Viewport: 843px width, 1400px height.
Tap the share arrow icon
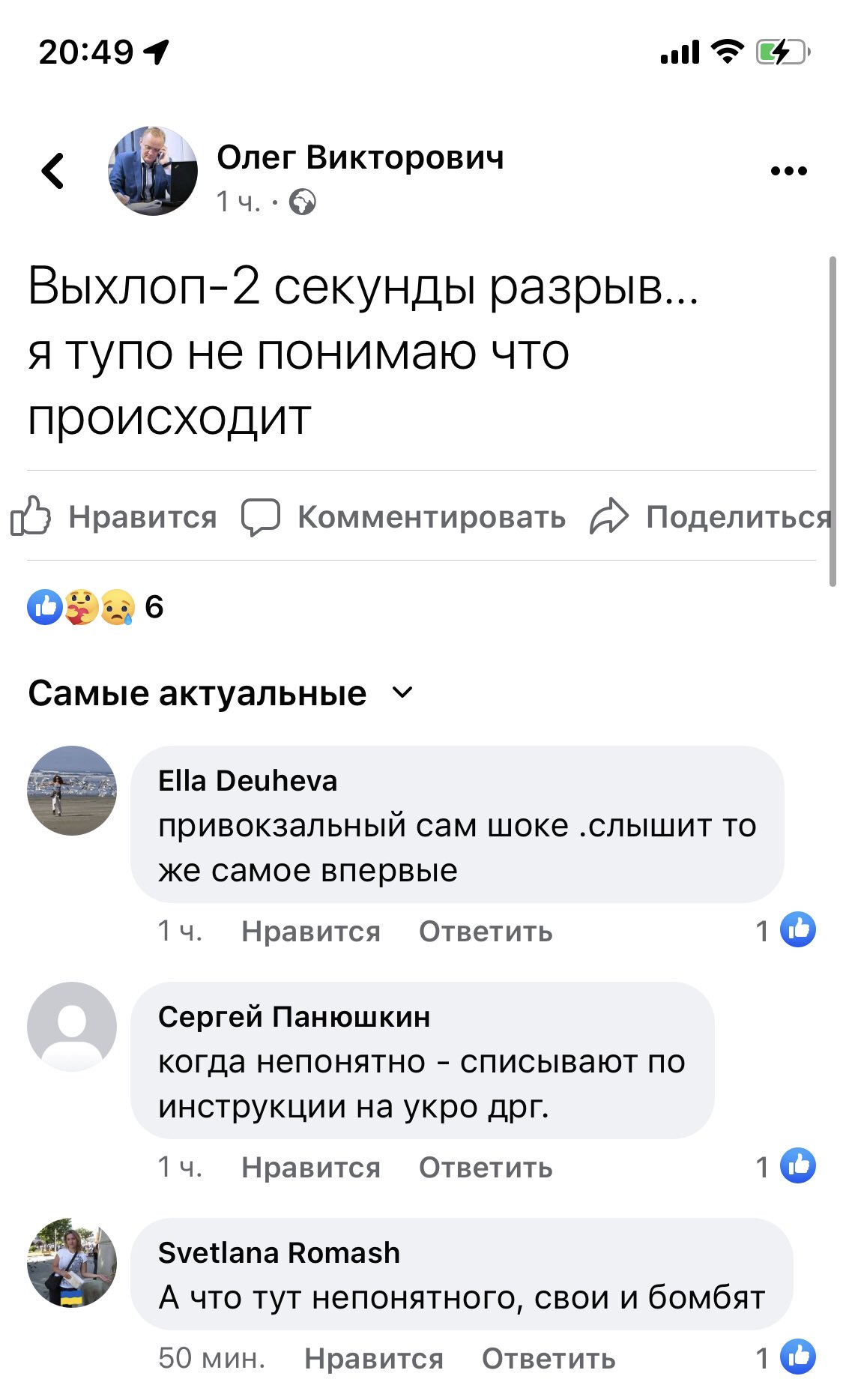pyautogui.click(x=608, y=516)
